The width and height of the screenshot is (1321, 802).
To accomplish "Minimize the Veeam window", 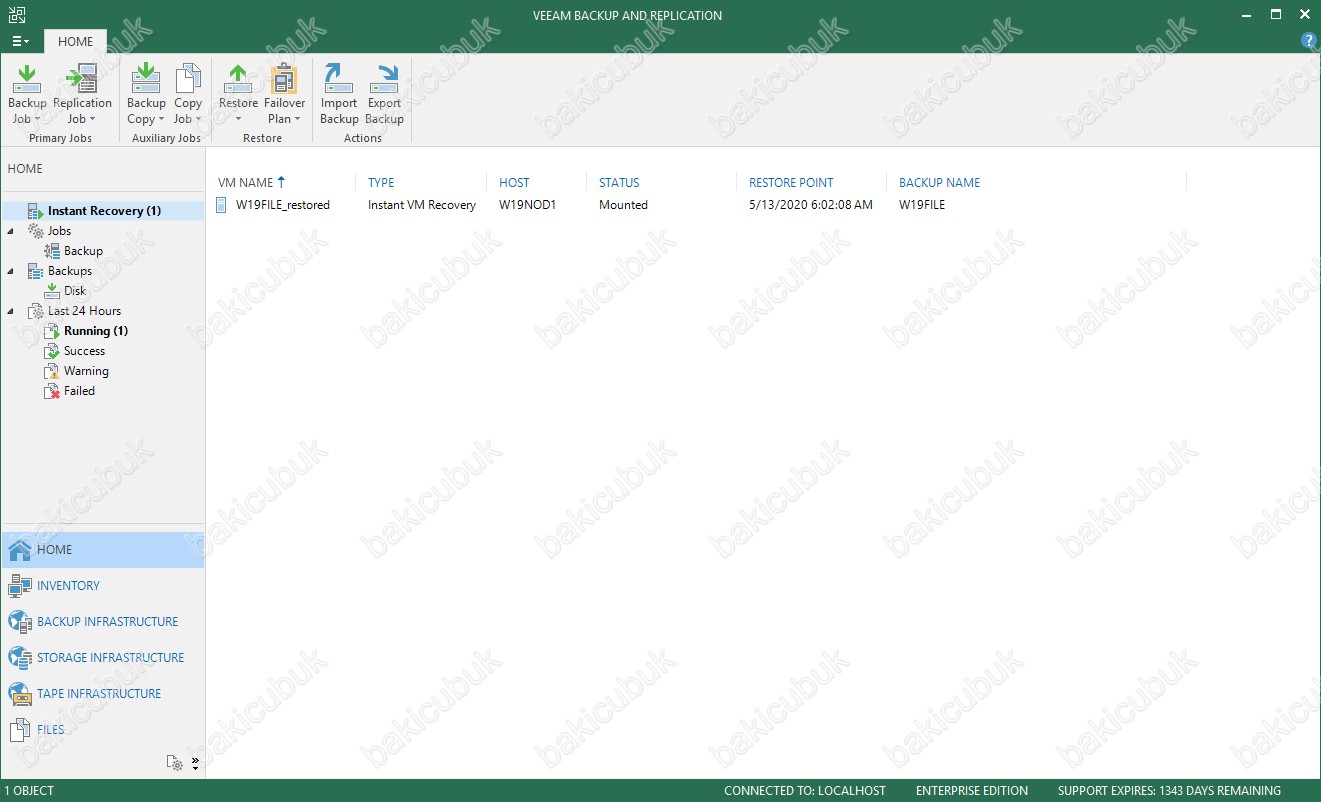I will pyautogui.click(x=1245, y=14).
